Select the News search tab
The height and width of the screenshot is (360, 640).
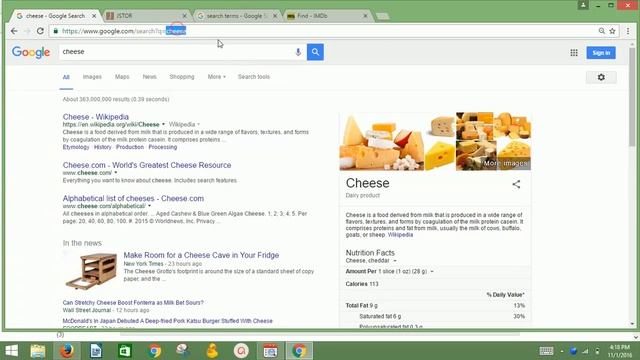click(149, 77)
